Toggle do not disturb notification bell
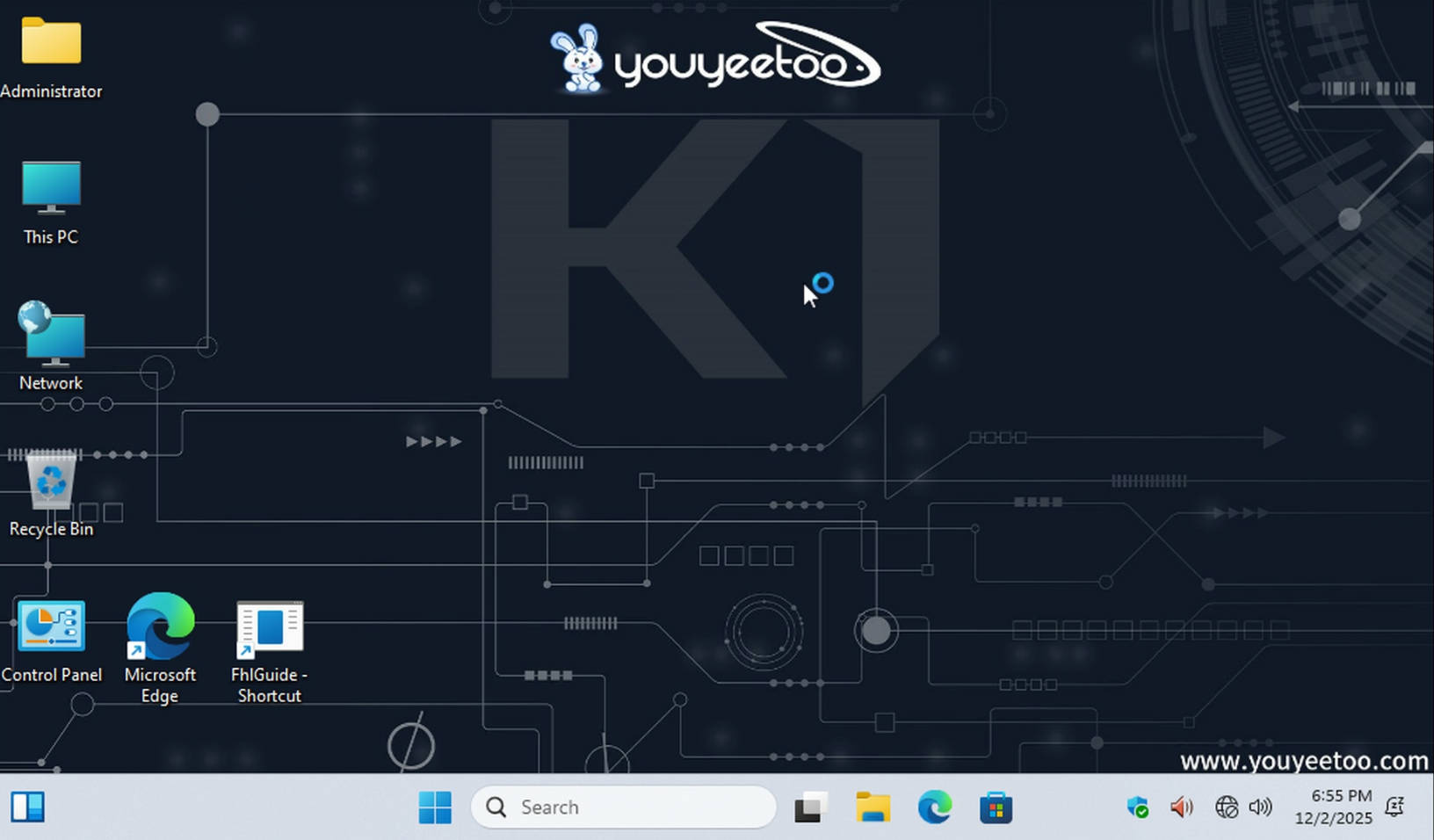Screen dimensions: 1434x840 coord(1394,807)
